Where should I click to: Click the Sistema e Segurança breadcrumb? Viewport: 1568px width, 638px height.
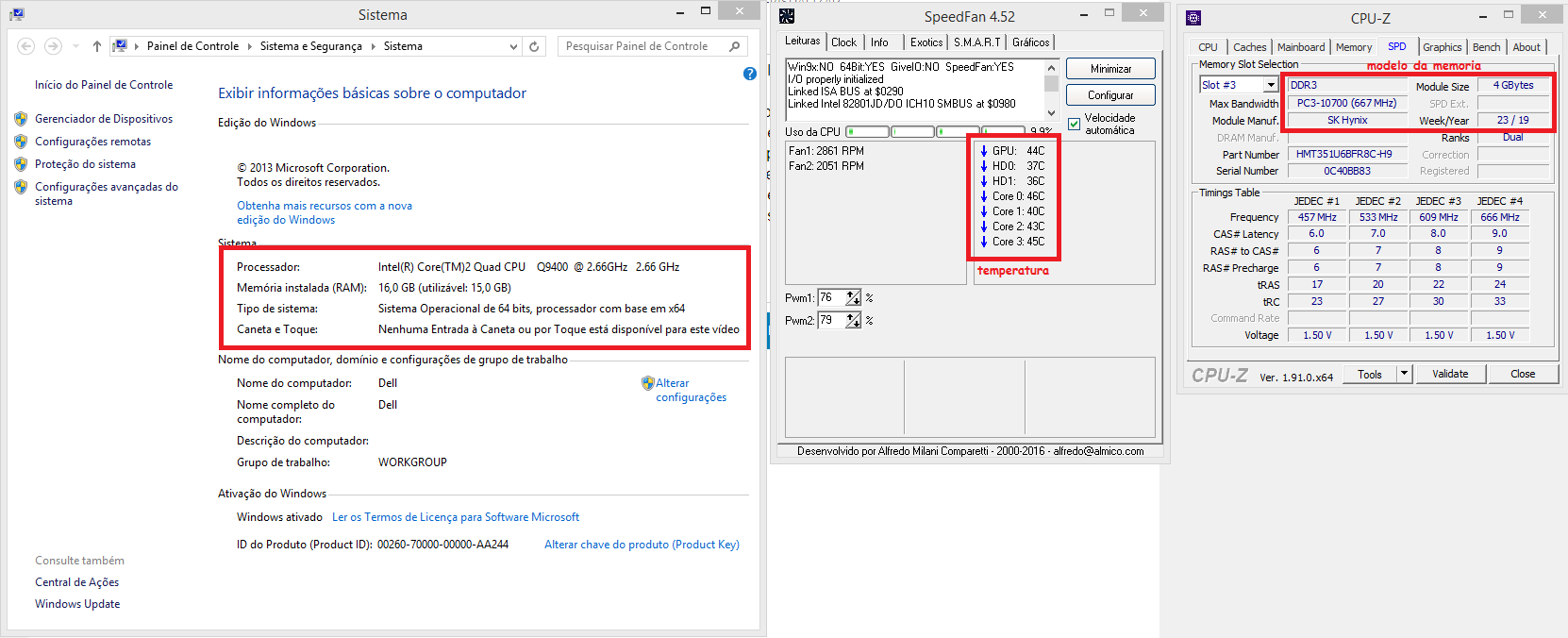point(310,46)
